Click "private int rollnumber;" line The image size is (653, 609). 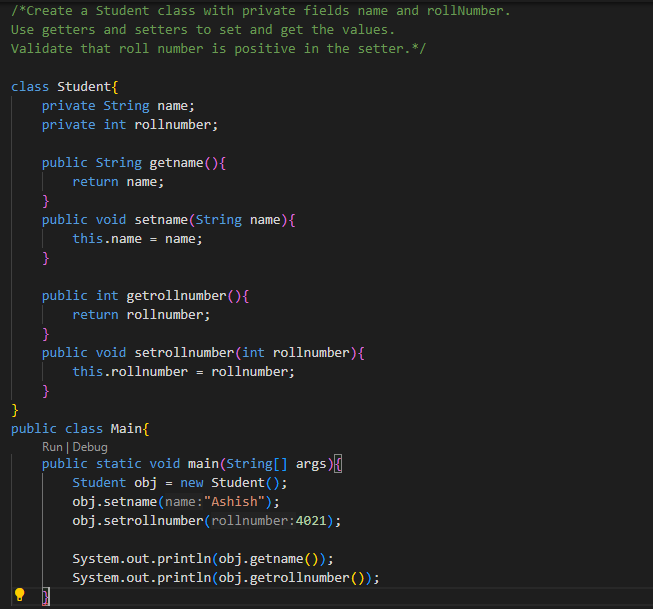[130, 125]
